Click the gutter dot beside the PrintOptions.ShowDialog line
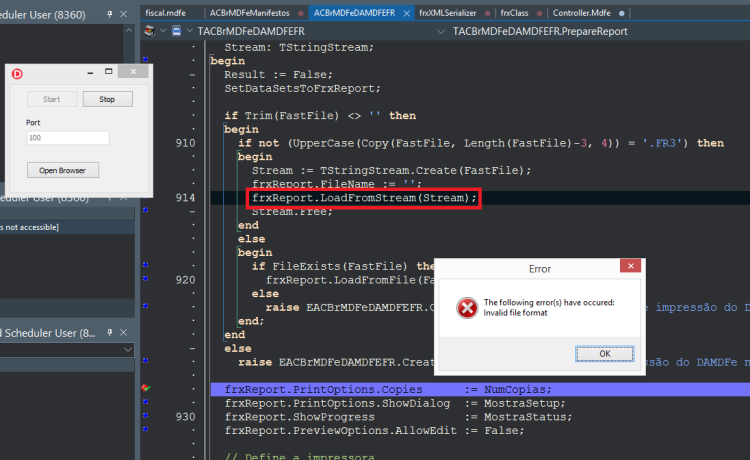Screen dimensions: 750x460 (146, 402)
